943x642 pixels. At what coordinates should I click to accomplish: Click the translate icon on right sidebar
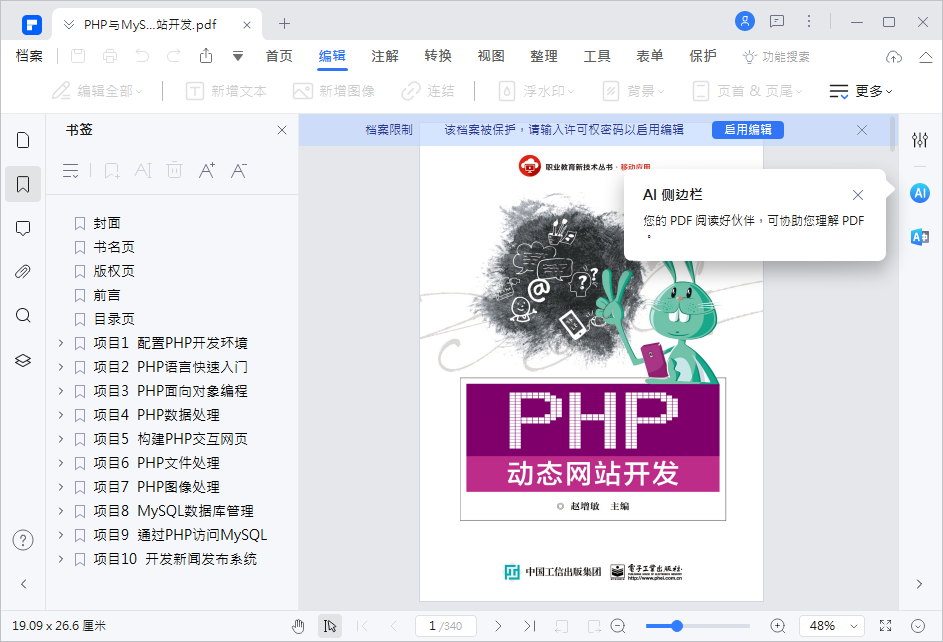[x=920, y=237]
